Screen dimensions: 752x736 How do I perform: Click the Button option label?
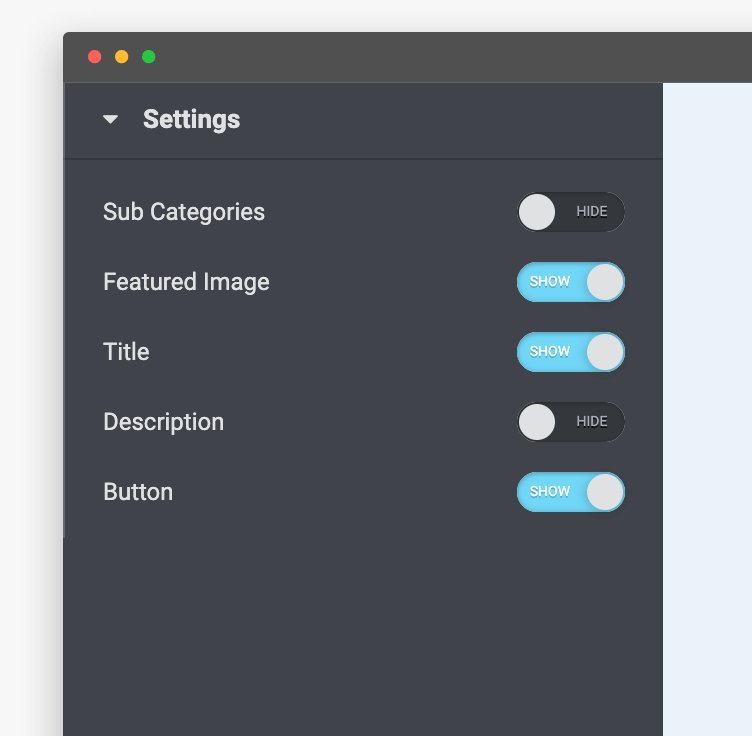[138, 492]
